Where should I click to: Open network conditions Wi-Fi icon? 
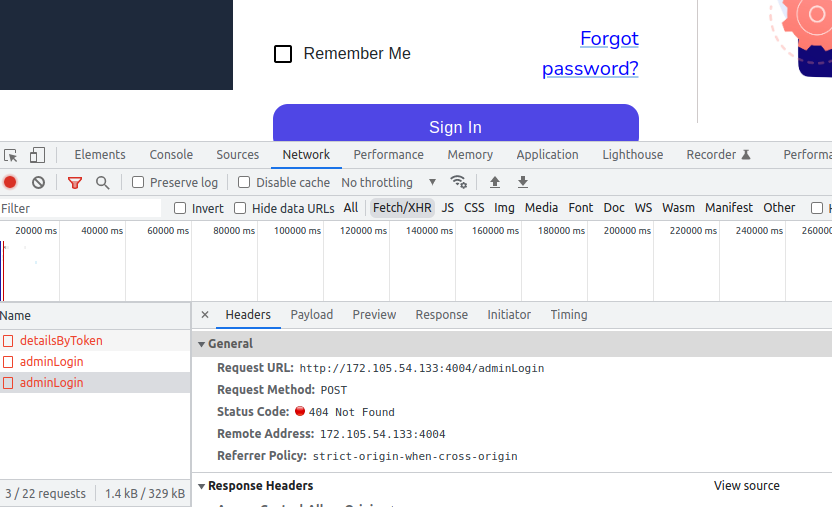[x=459, y=182]
